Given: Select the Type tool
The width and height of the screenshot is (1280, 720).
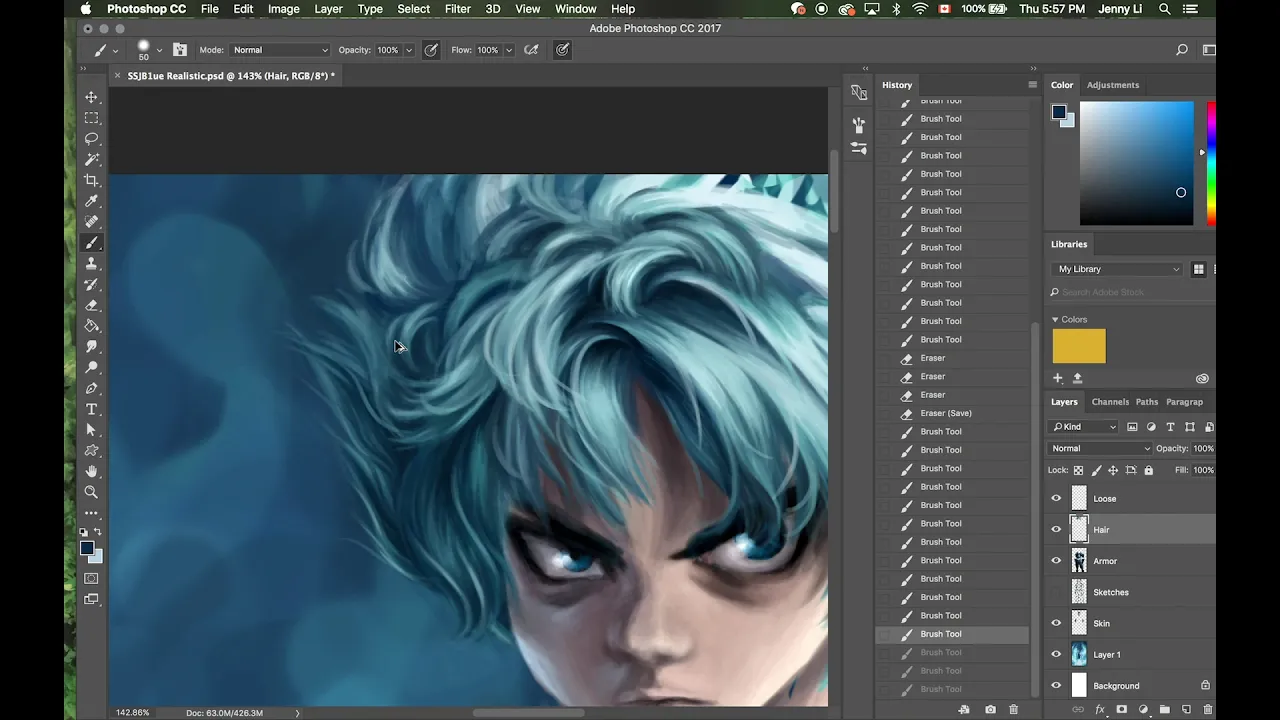Looking at the screenshot, I should tap(92, 410).
